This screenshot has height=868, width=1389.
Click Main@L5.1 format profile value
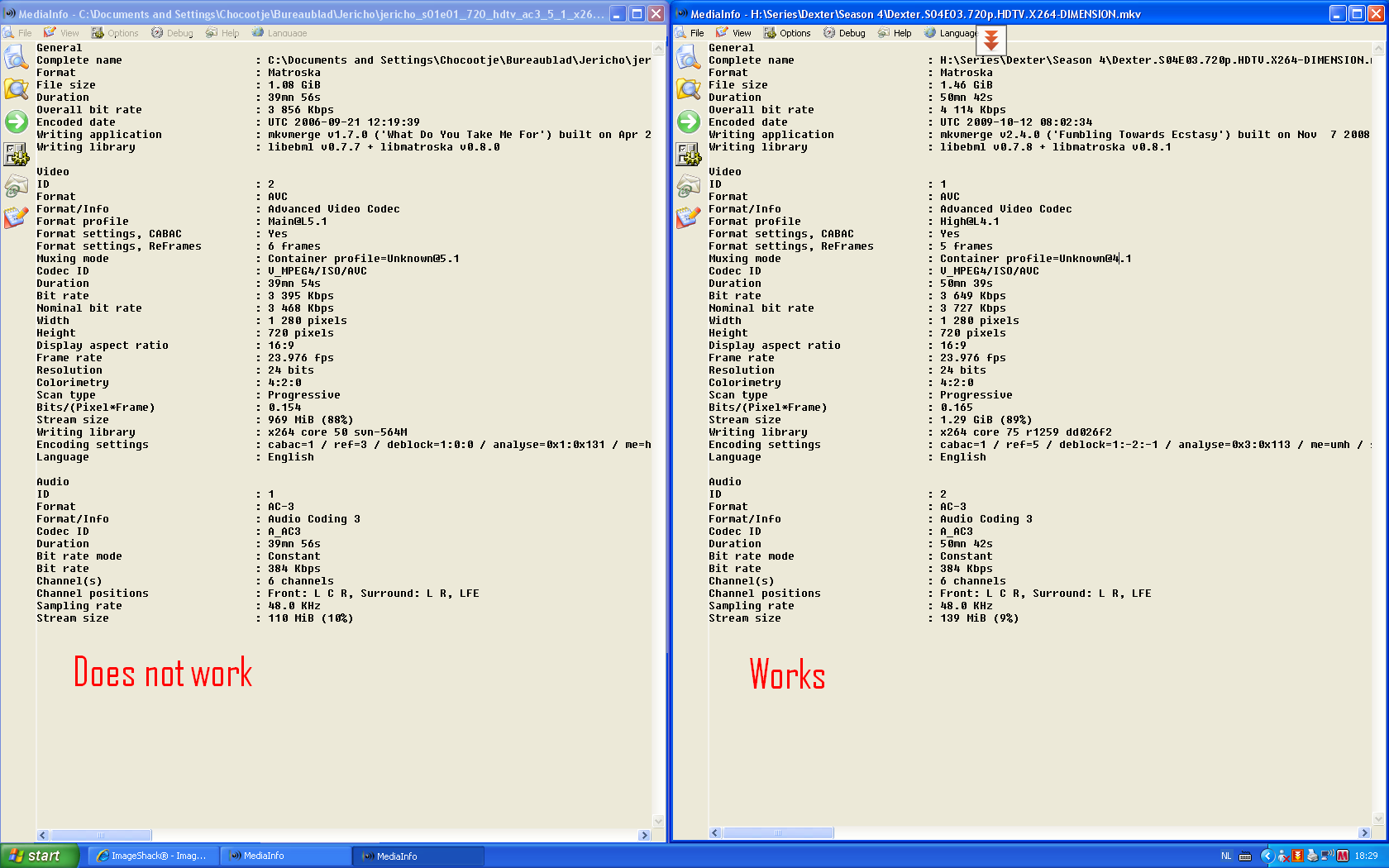pos(298,222)
